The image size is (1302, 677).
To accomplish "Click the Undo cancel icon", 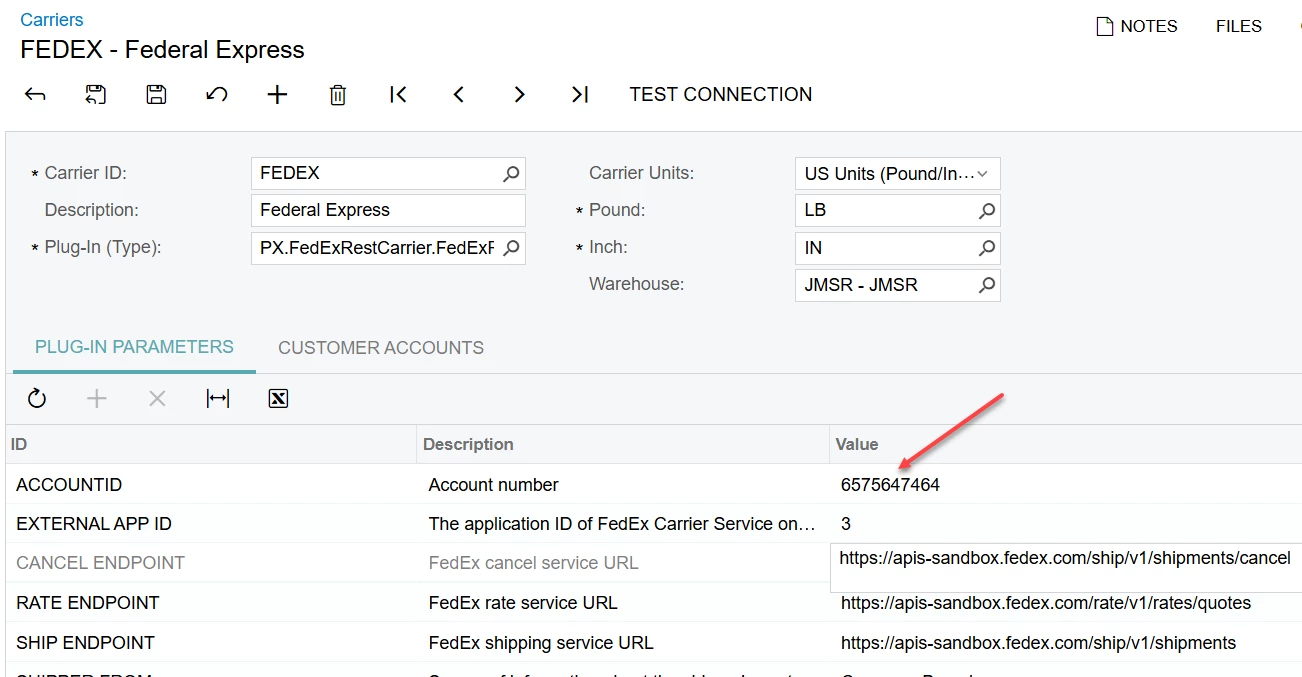I will 216,95.
